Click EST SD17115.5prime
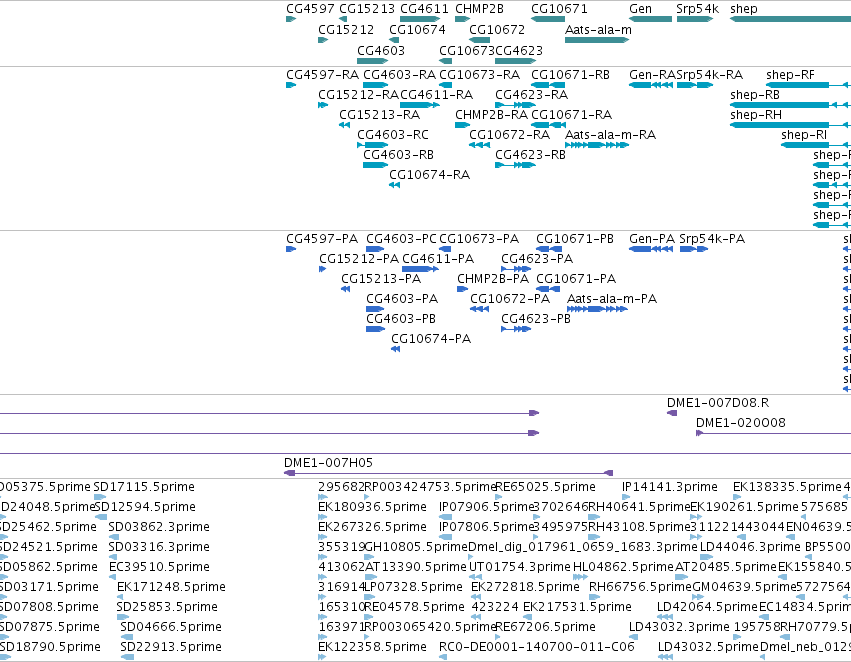851x662 pixels. pyautogui.click(x=144, y=487)
